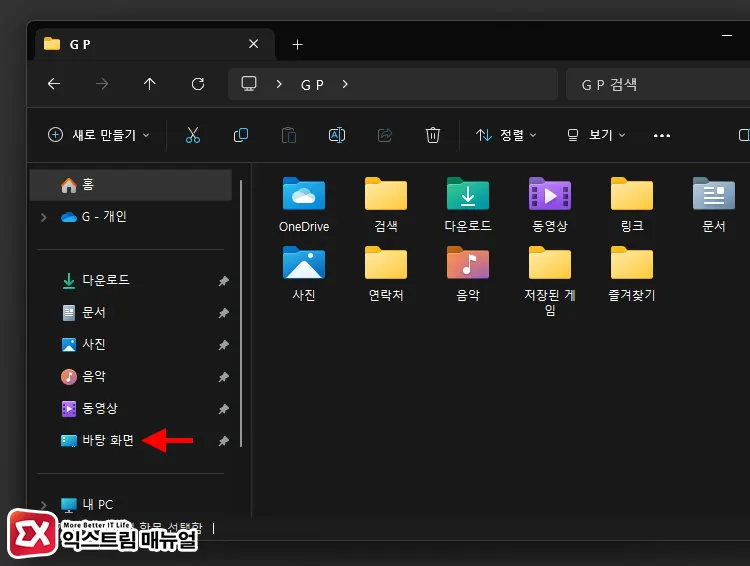Click the Delete trash can icon
Image resolution: width=750 pixels, height=566 pixels.
(433, 135)
